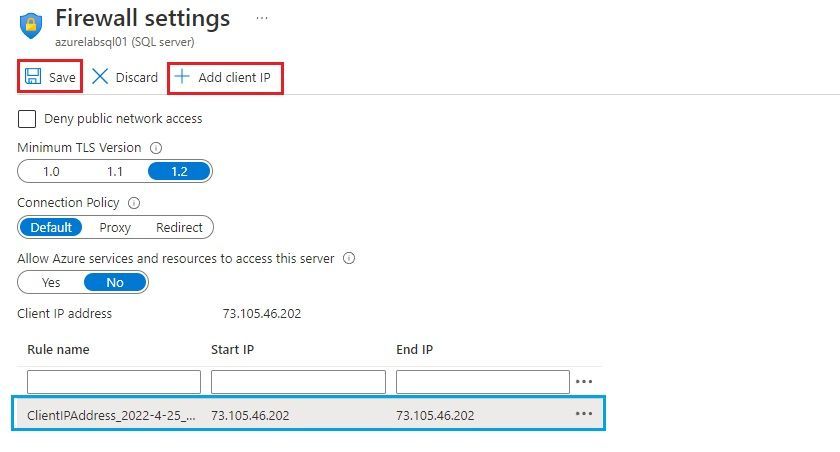This screenshot has height=452, width=840.
Task: Select Redirect connection policy
Action: (179, 227)
